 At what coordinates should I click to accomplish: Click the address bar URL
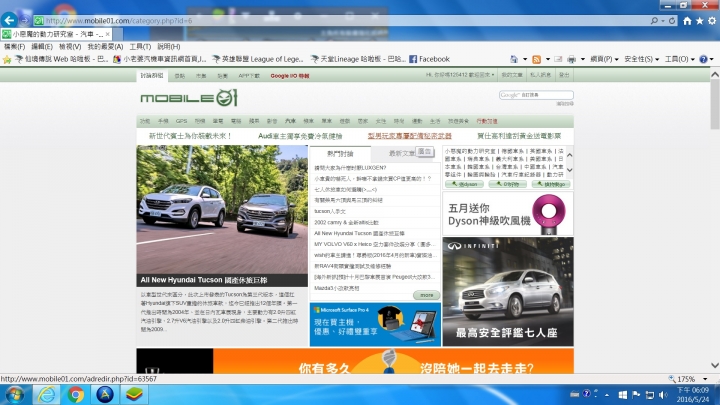[118, 21]
